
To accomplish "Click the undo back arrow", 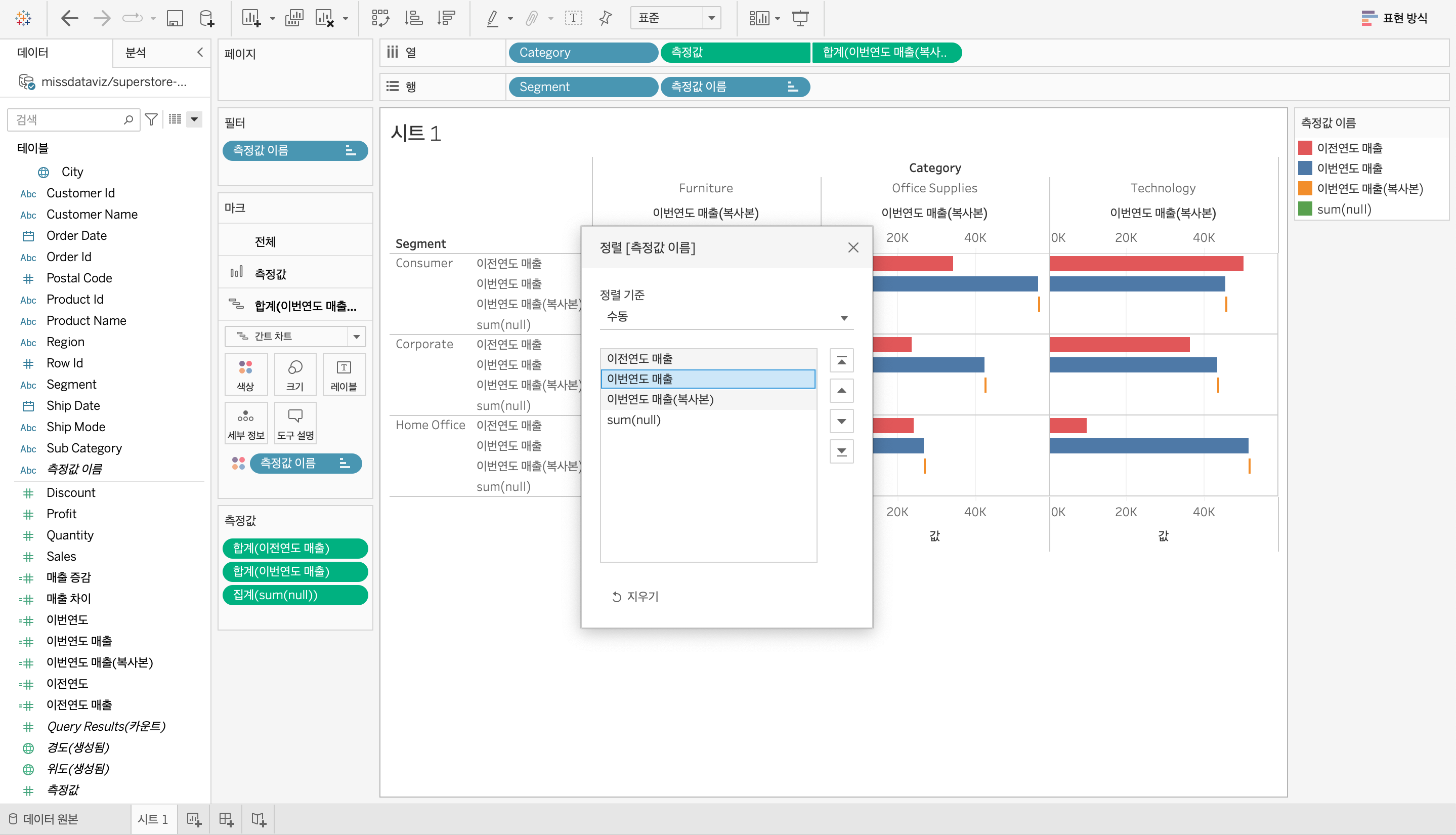I will click(69, 18).
